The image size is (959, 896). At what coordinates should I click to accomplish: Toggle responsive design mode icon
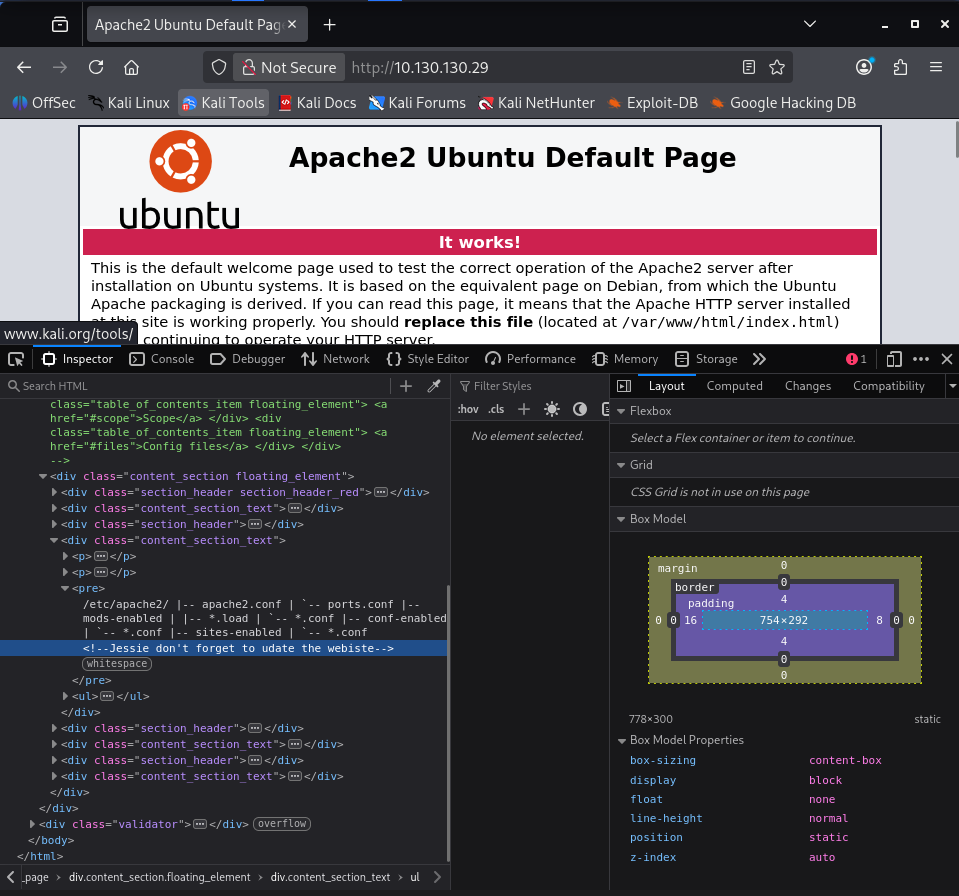click(x=894, y=359)
